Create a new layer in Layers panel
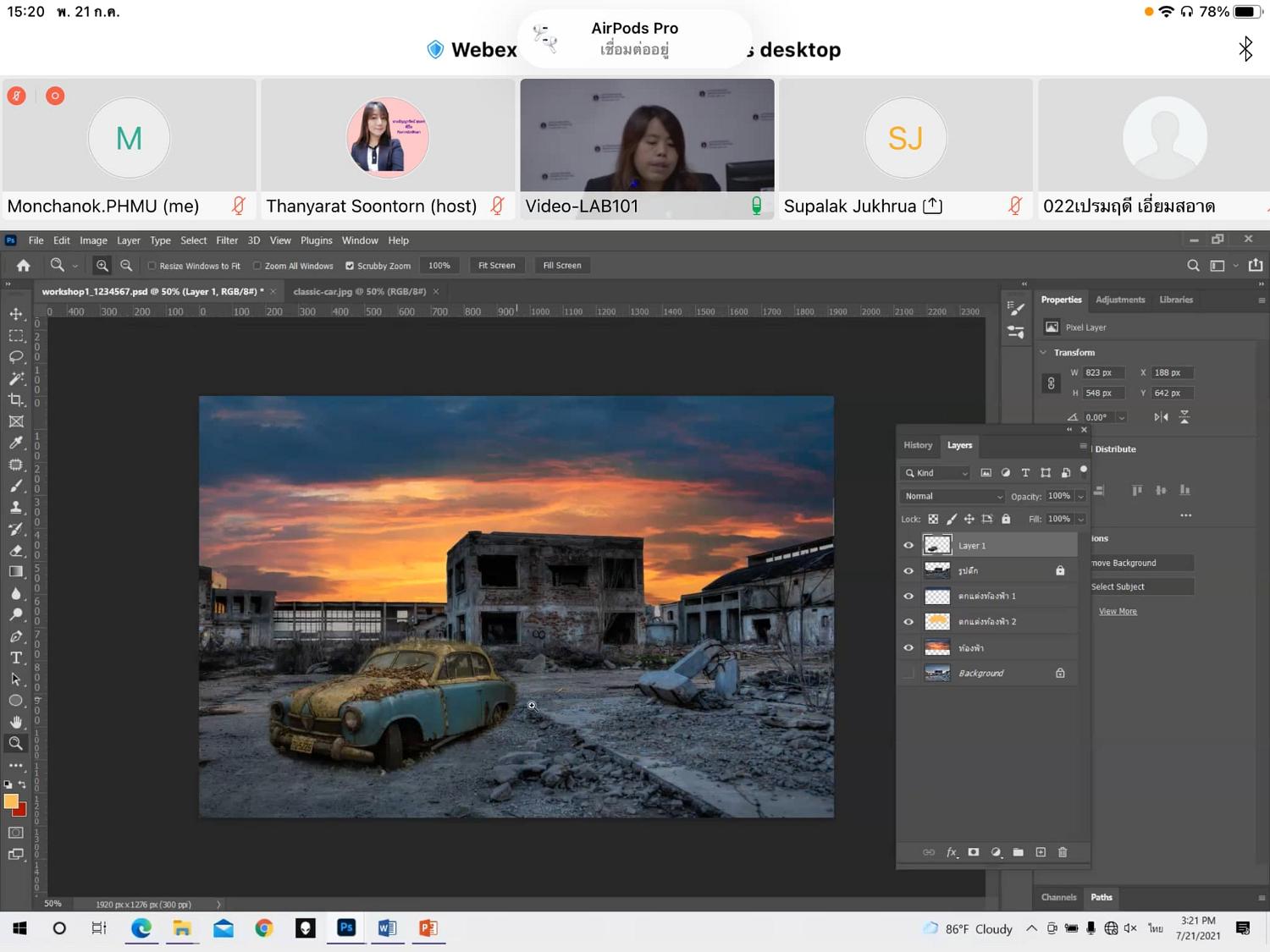This screenshot has width=1270, height=952. (x=1041, y=852)
